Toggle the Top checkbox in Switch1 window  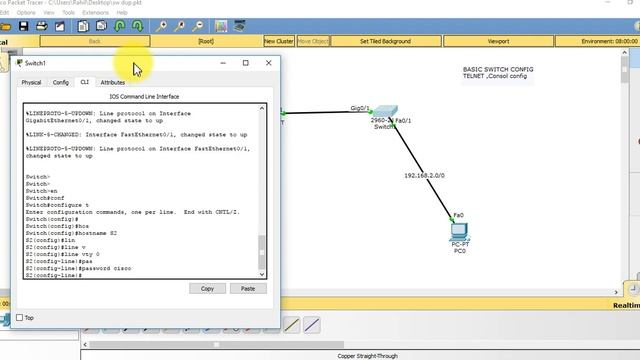19,318
